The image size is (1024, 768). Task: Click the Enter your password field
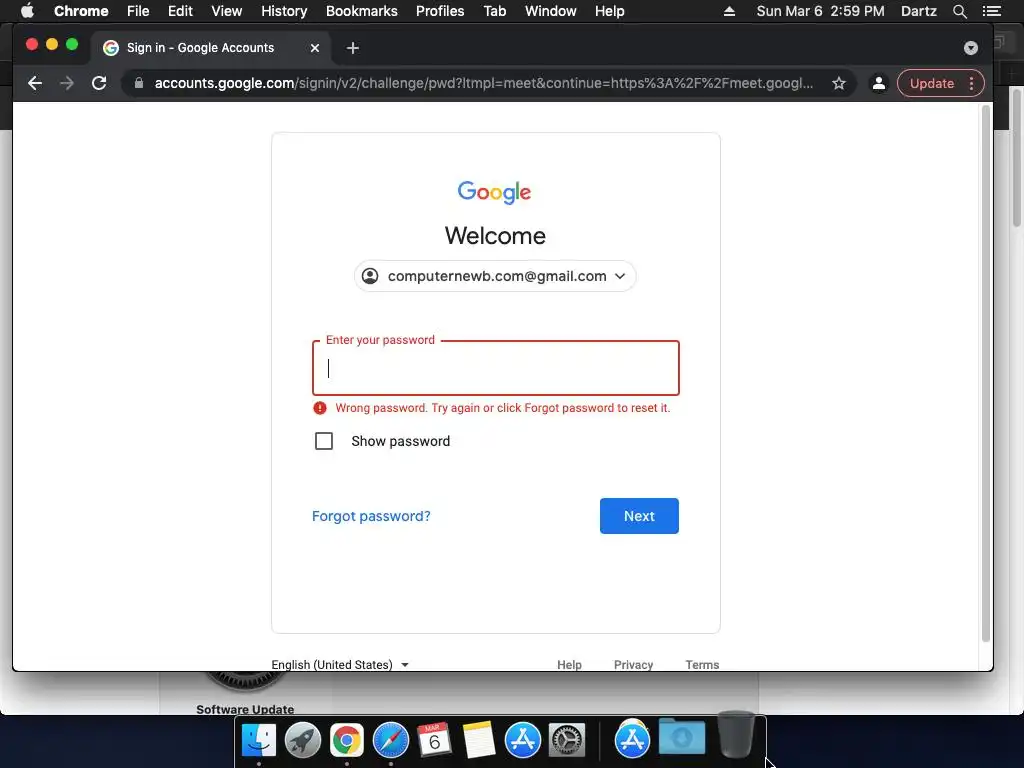tap(496, 368)
